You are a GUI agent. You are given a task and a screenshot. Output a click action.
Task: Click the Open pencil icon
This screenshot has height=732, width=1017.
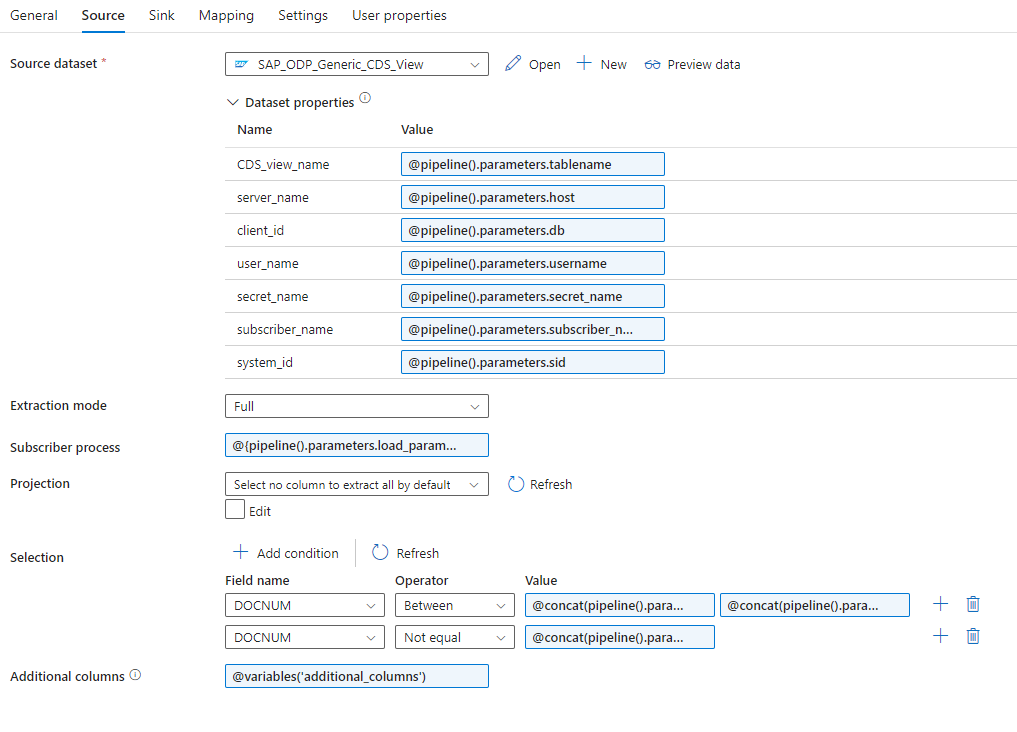point(514,64)
